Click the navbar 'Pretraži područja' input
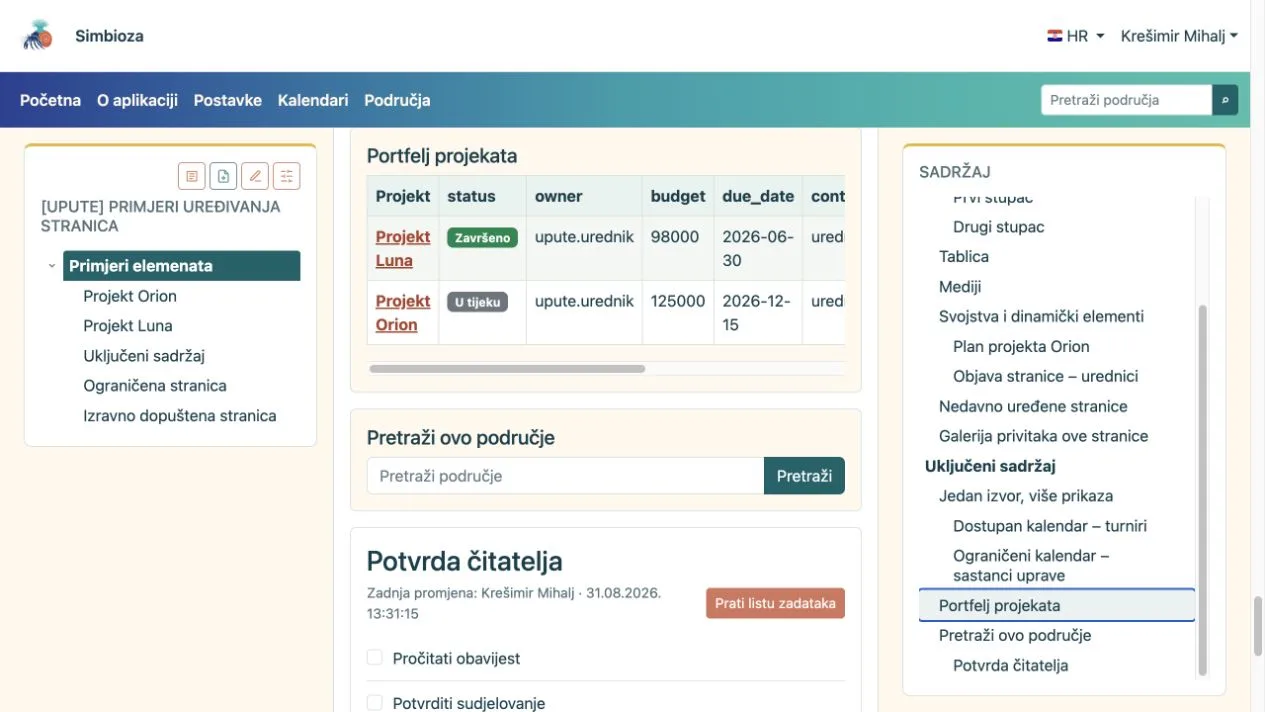This screenshot has height=712, width=1265. pyautogui.click(x=1127, y=100)
